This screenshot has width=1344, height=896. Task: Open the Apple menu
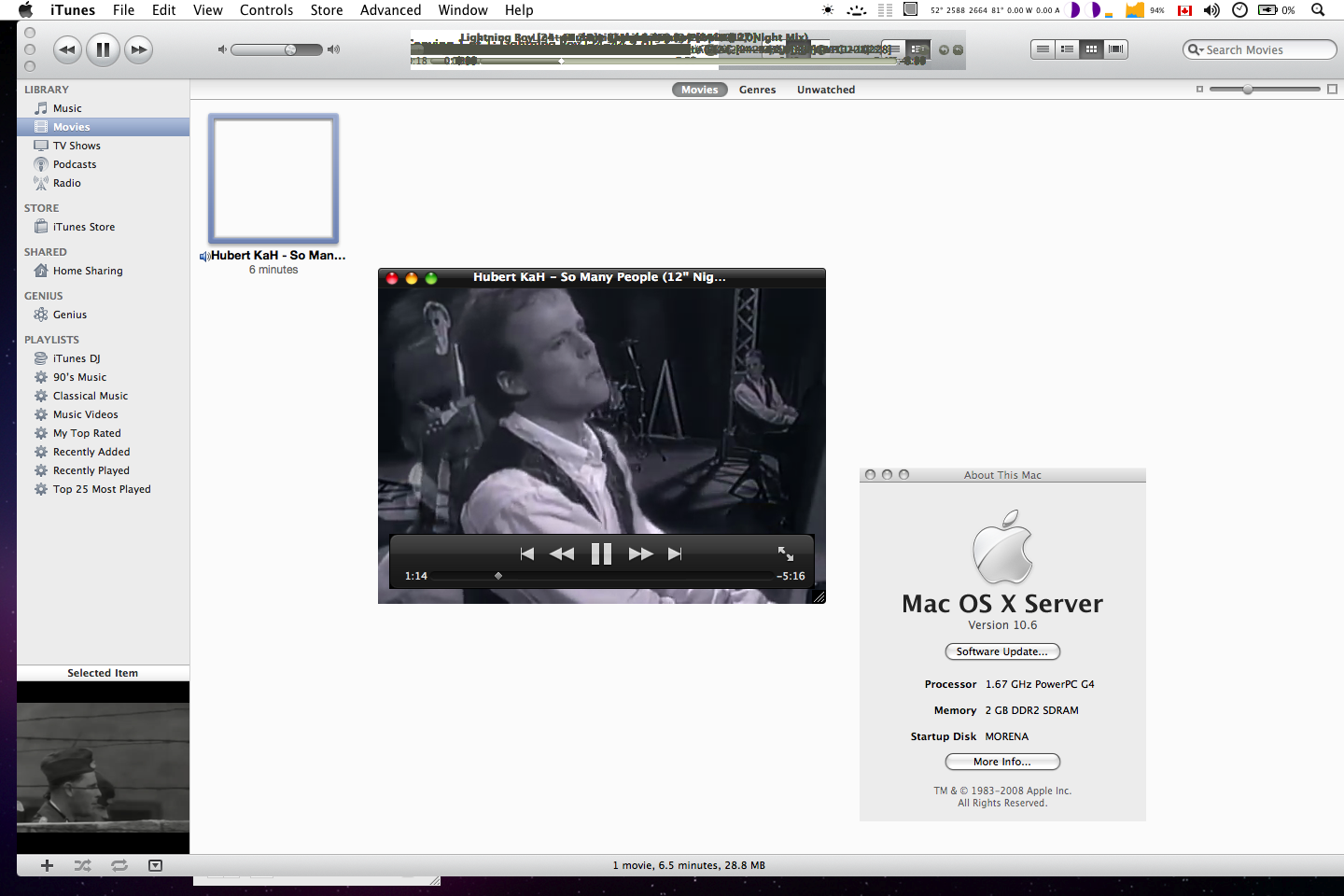pos(25,10)
